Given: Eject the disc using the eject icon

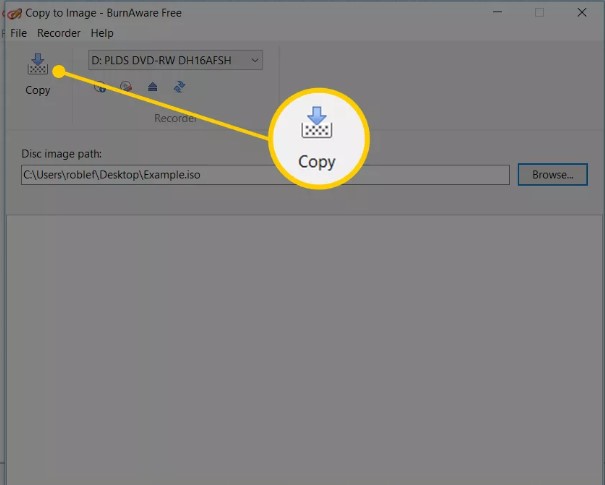Looking at the screenshot, I should click(152, 87).
